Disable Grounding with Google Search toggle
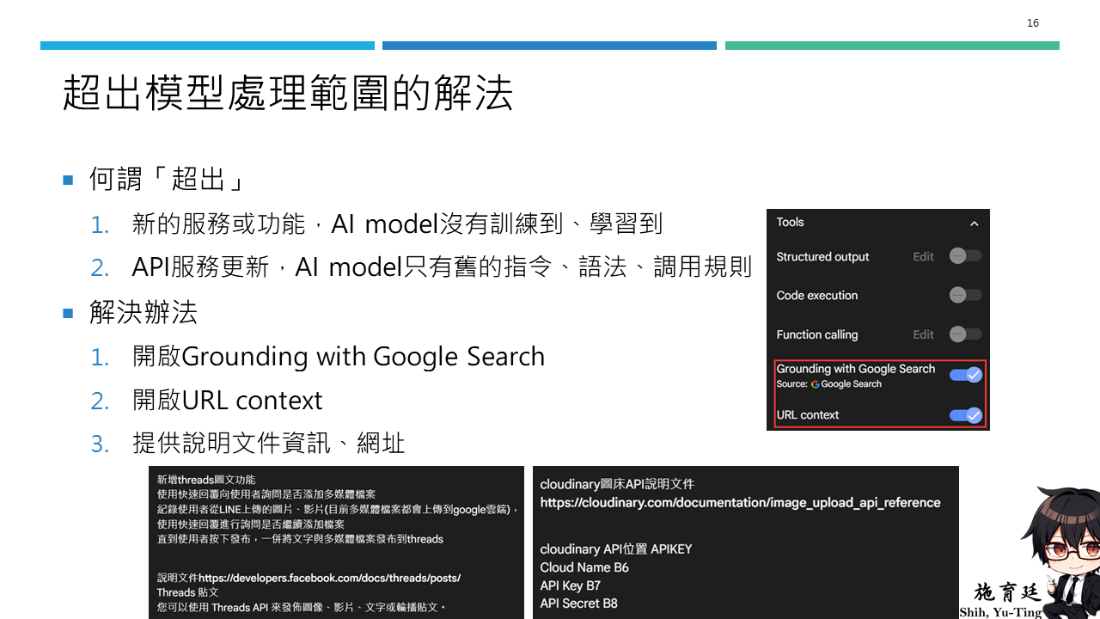 coord(965,375)
